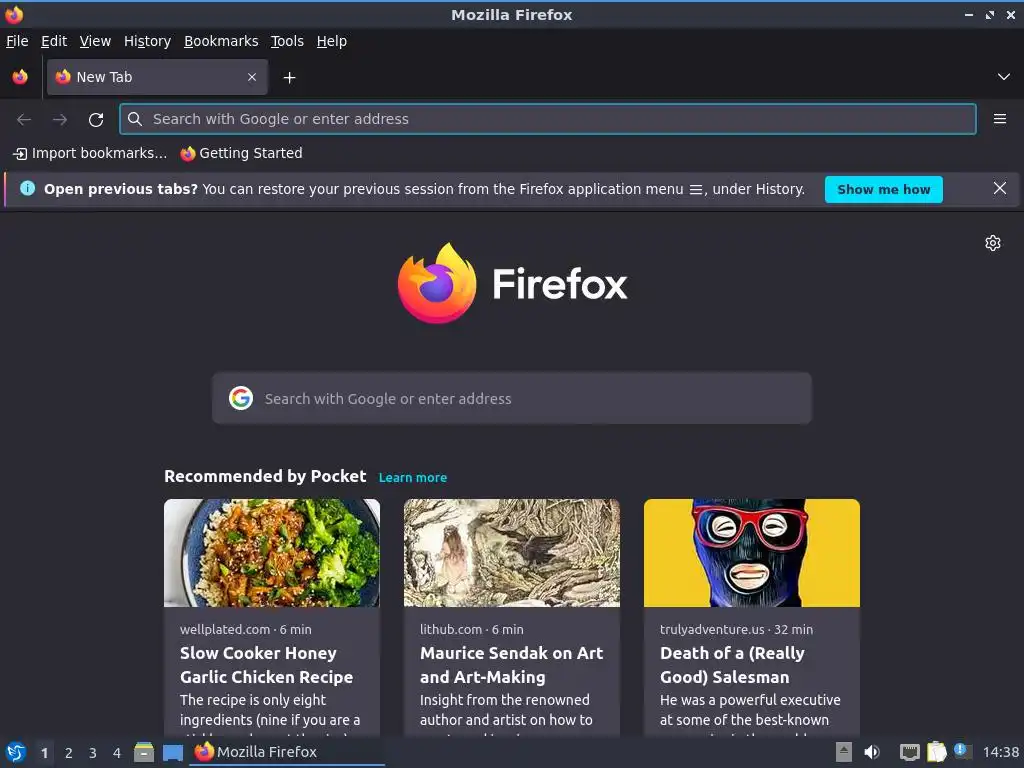This screenshot has width=1024, height=768.
Task: Open the removable media eject tray icon
Action: tap(844, 752)
